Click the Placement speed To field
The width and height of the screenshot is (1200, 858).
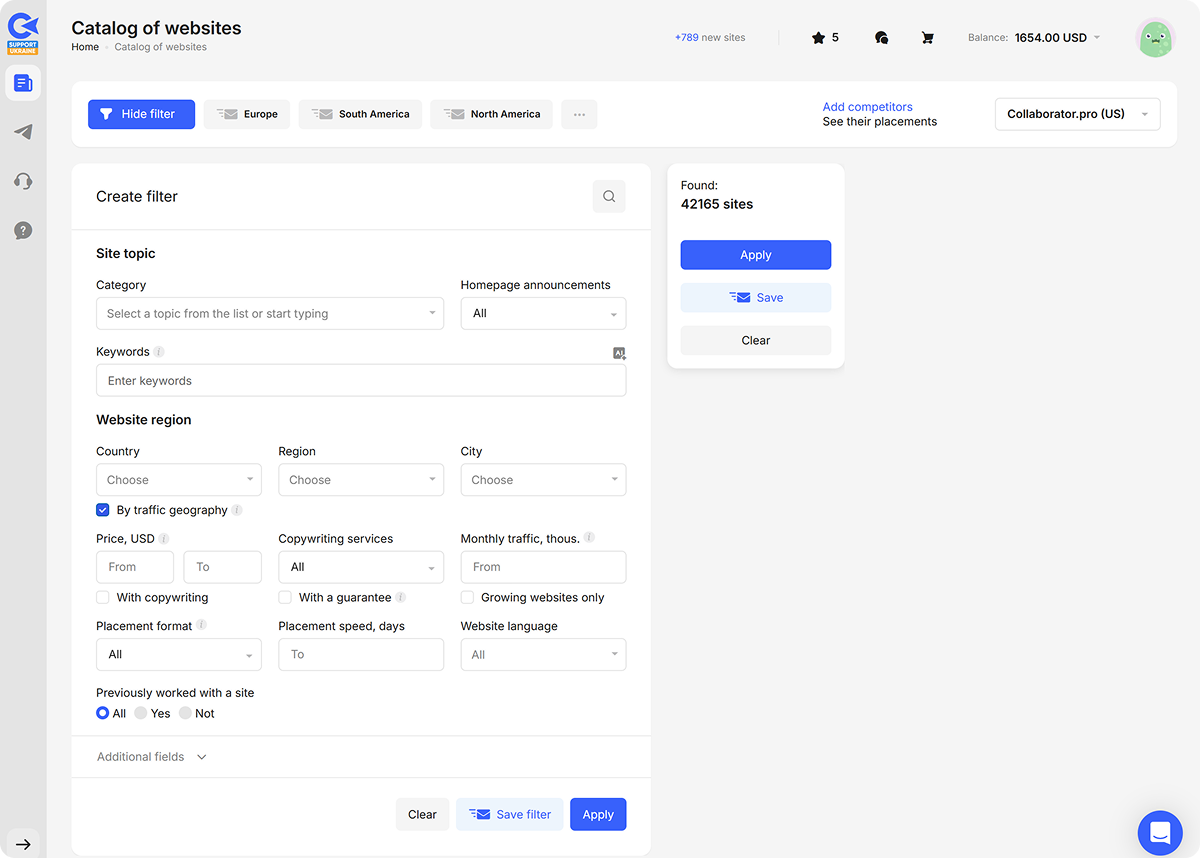point(361,654)
